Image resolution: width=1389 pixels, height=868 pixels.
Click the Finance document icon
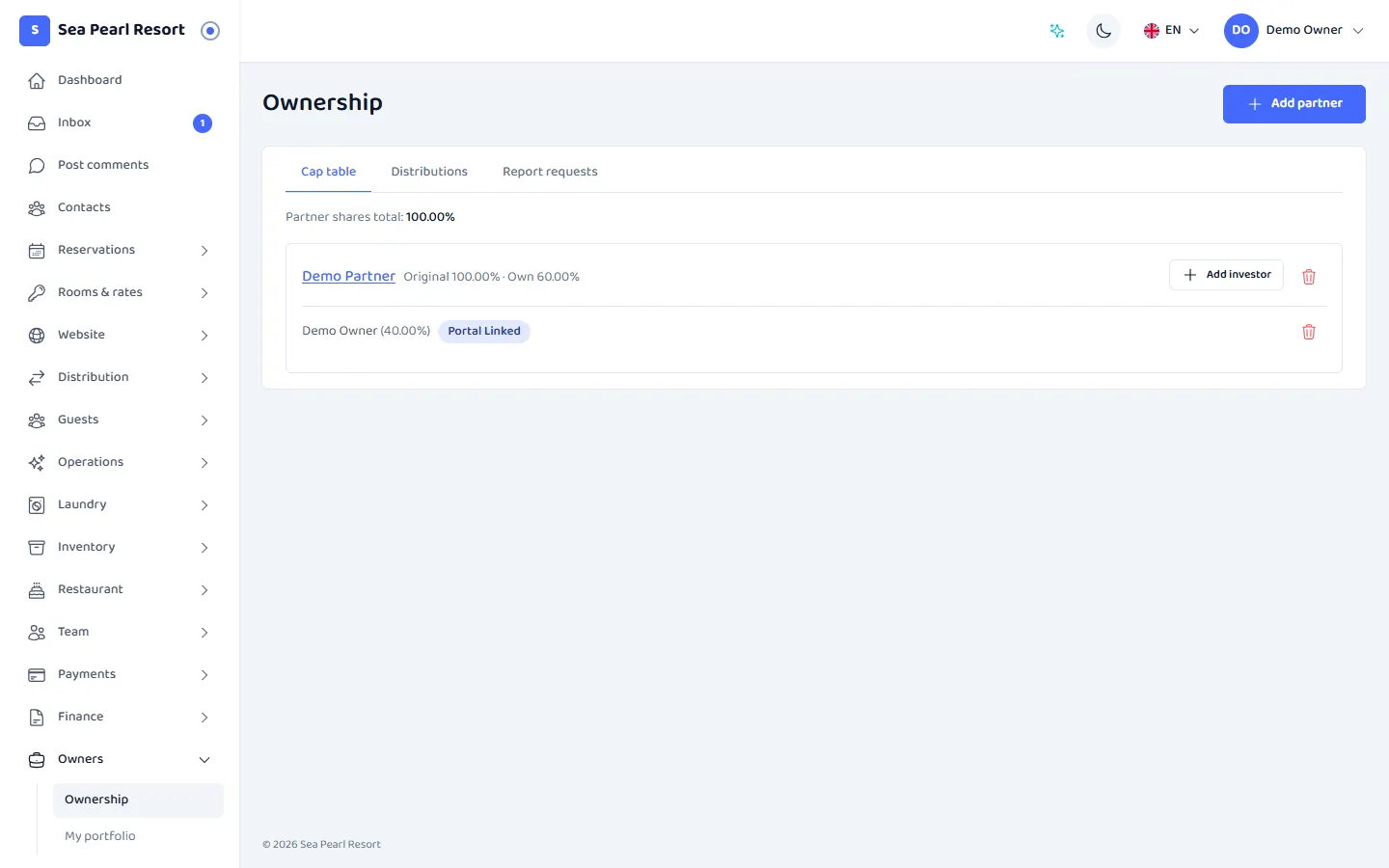(37, 718)
